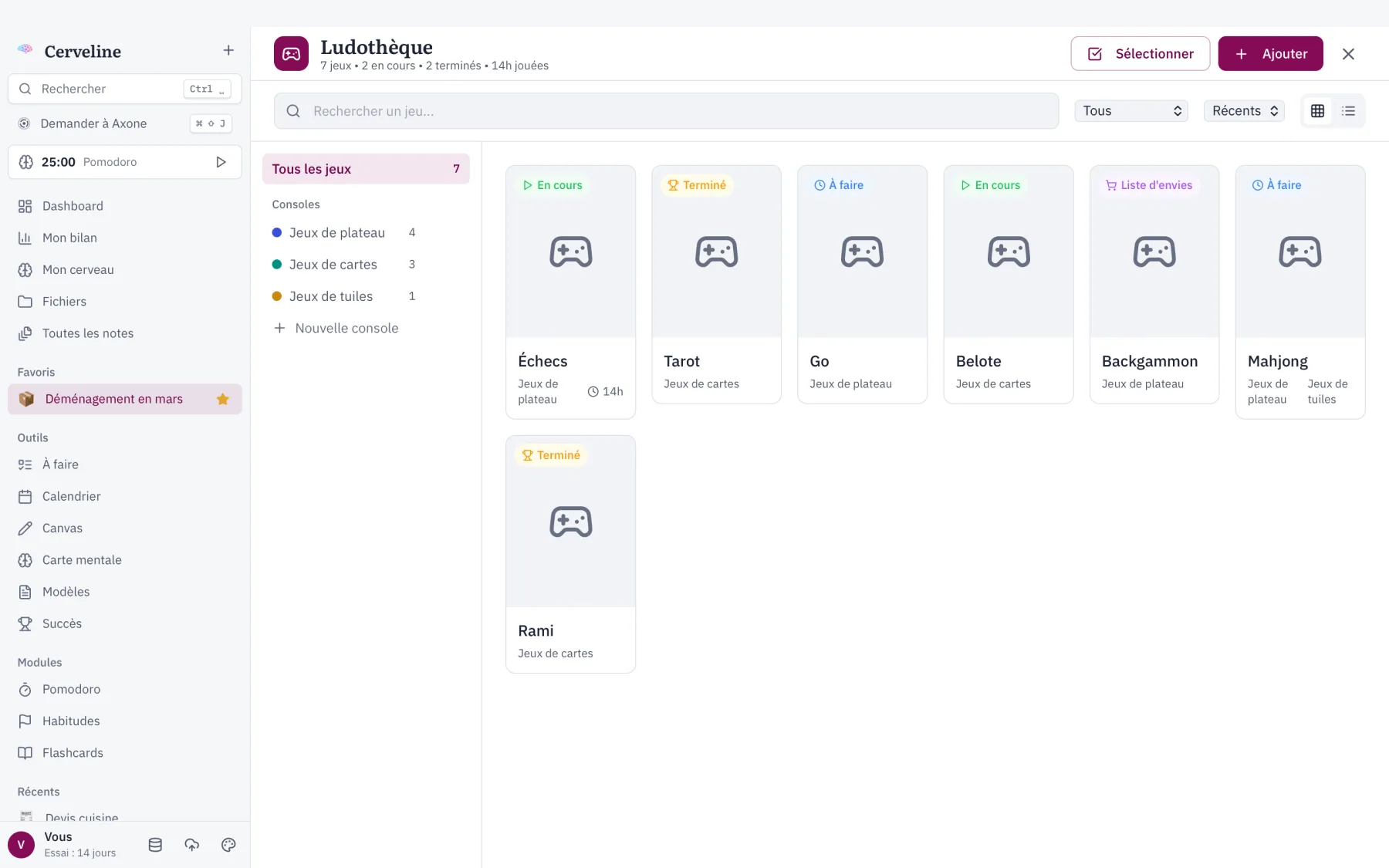Open the Échecs game card thumbnail
The height and width of the screenshot is (868, 1389).
click(x=571, y=252)
